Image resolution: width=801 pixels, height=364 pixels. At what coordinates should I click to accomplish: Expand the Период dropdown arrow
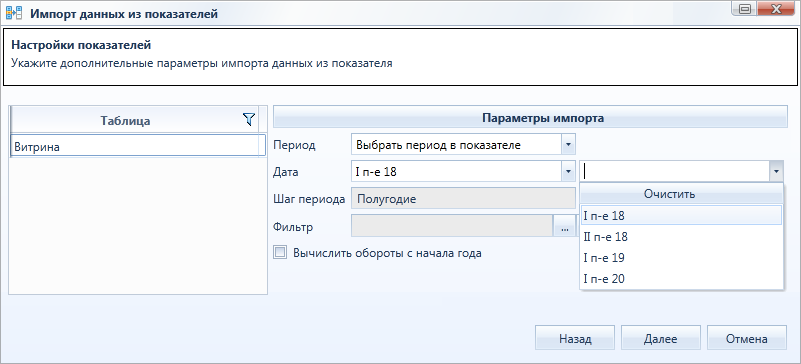click(568, 145)
